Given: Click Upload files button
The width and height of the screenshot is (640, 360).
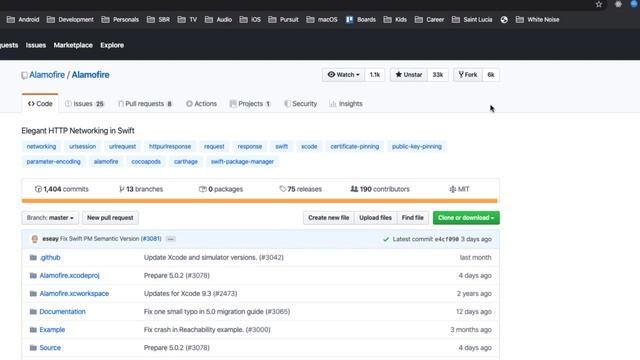Looking at the screenshot, I should point(376,218).
